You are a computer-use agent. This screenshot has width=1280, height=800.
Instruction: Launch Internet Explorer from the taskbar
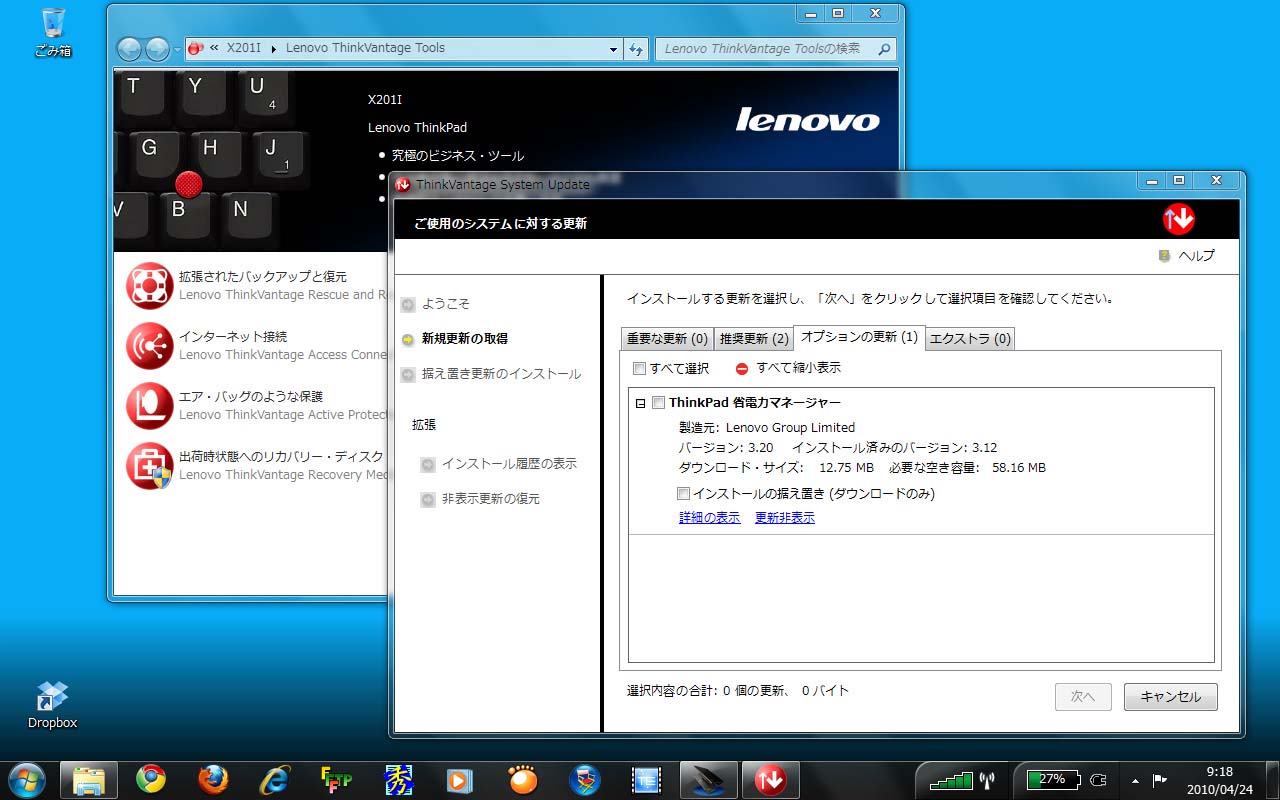coord(274,779)
